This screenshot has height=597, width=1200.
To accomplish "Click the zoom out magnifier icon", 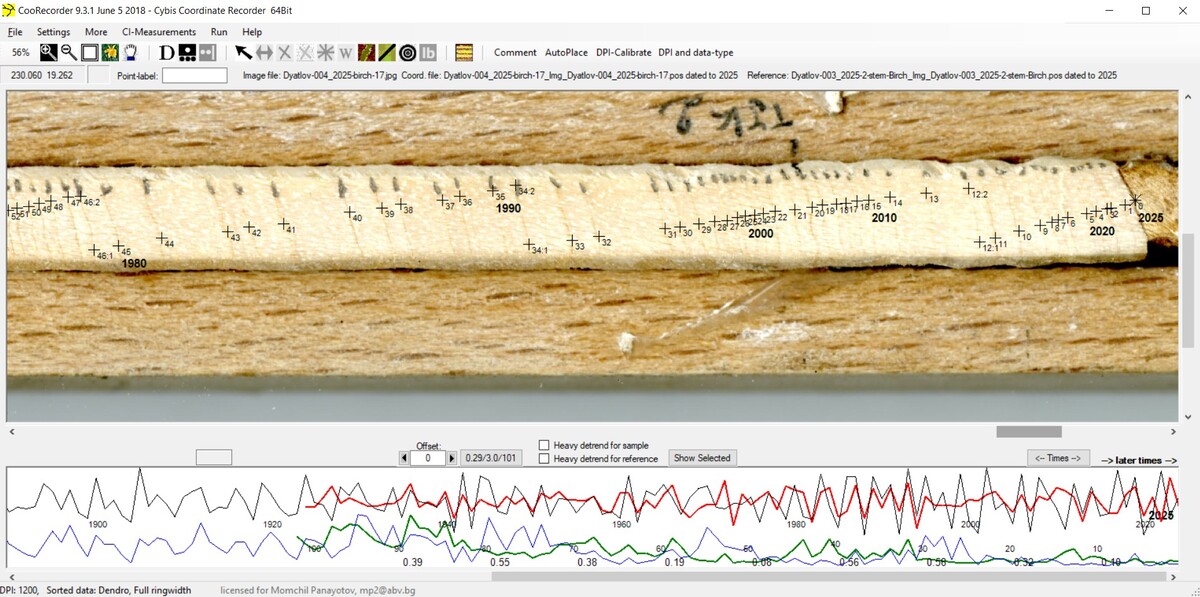I will pyautogui.click(x=68, y=52).
